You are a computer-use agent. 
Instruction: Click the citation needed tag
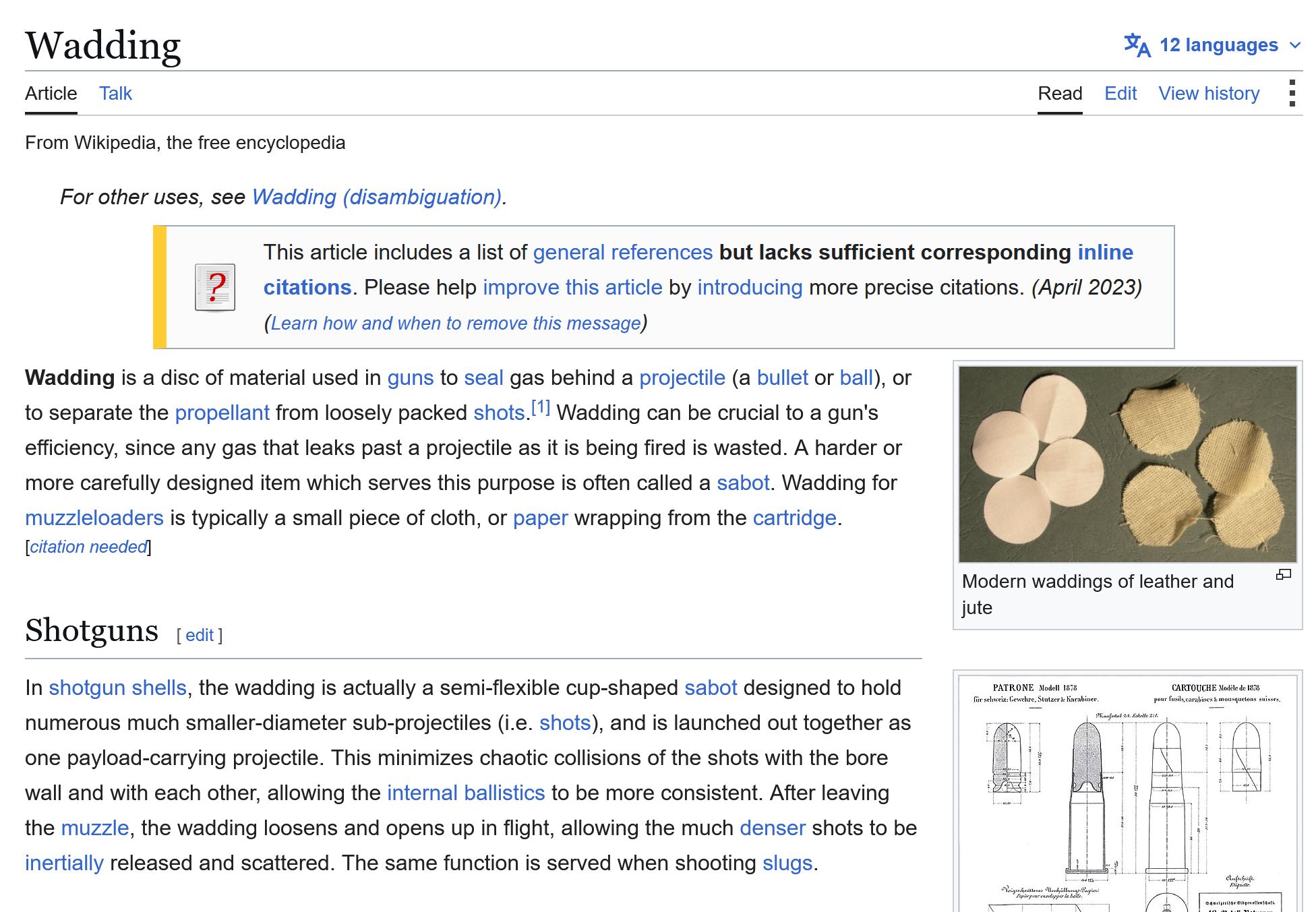88,547
